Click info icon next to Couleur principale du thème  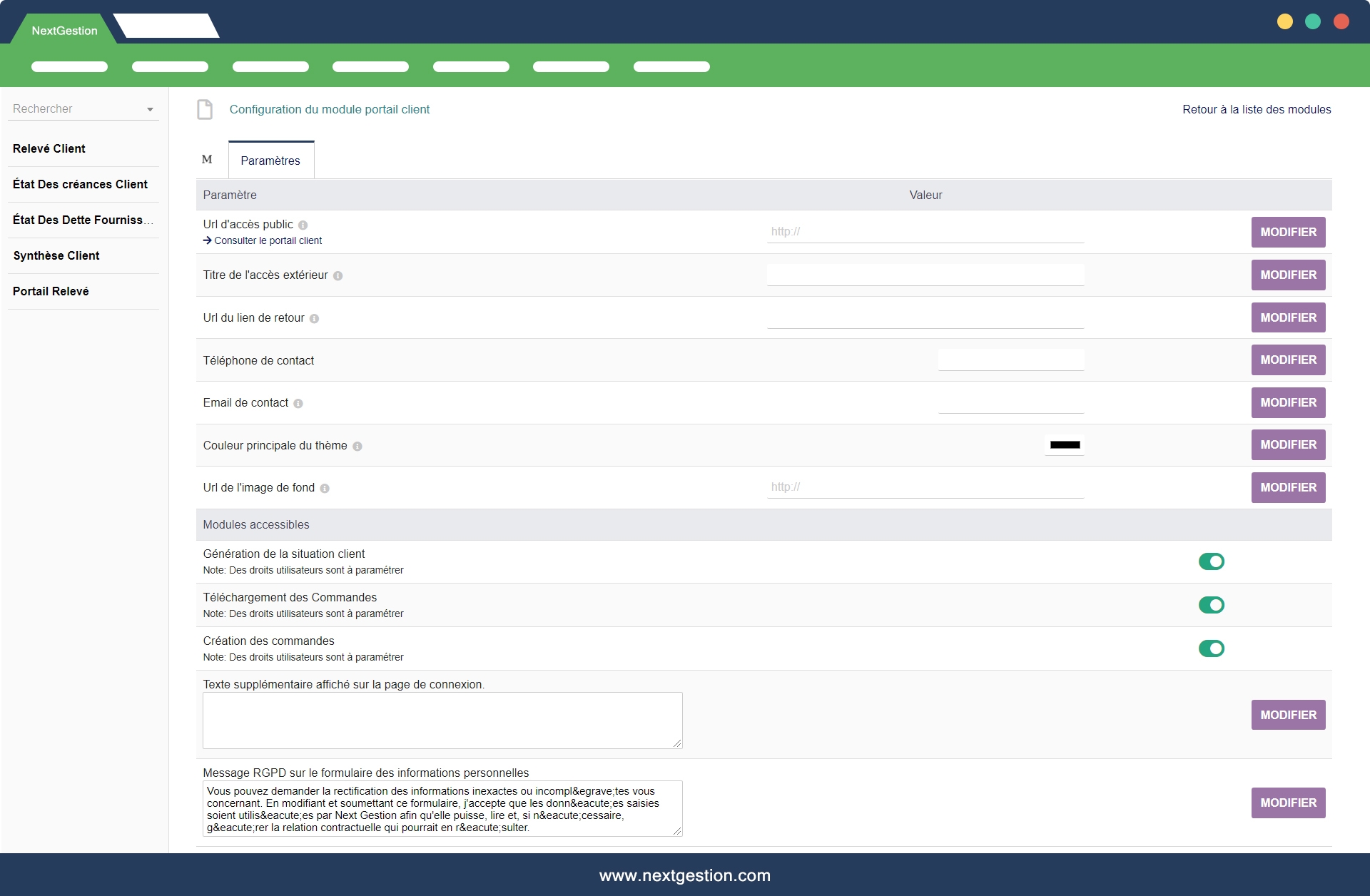point(357,447)
